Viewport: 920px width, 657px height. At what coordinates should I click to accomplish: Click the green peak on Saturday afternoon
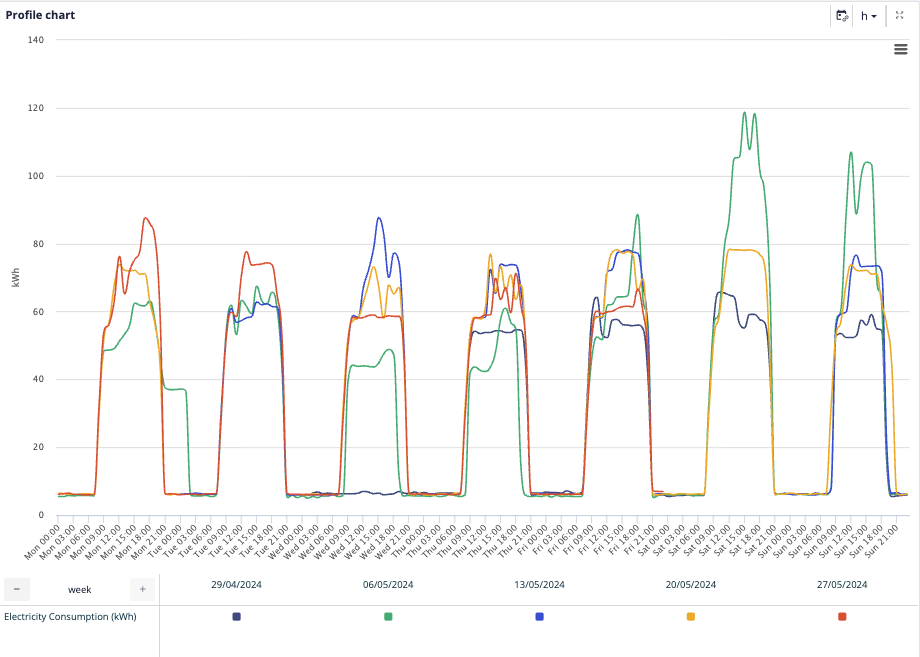click(x=745, y=113)
